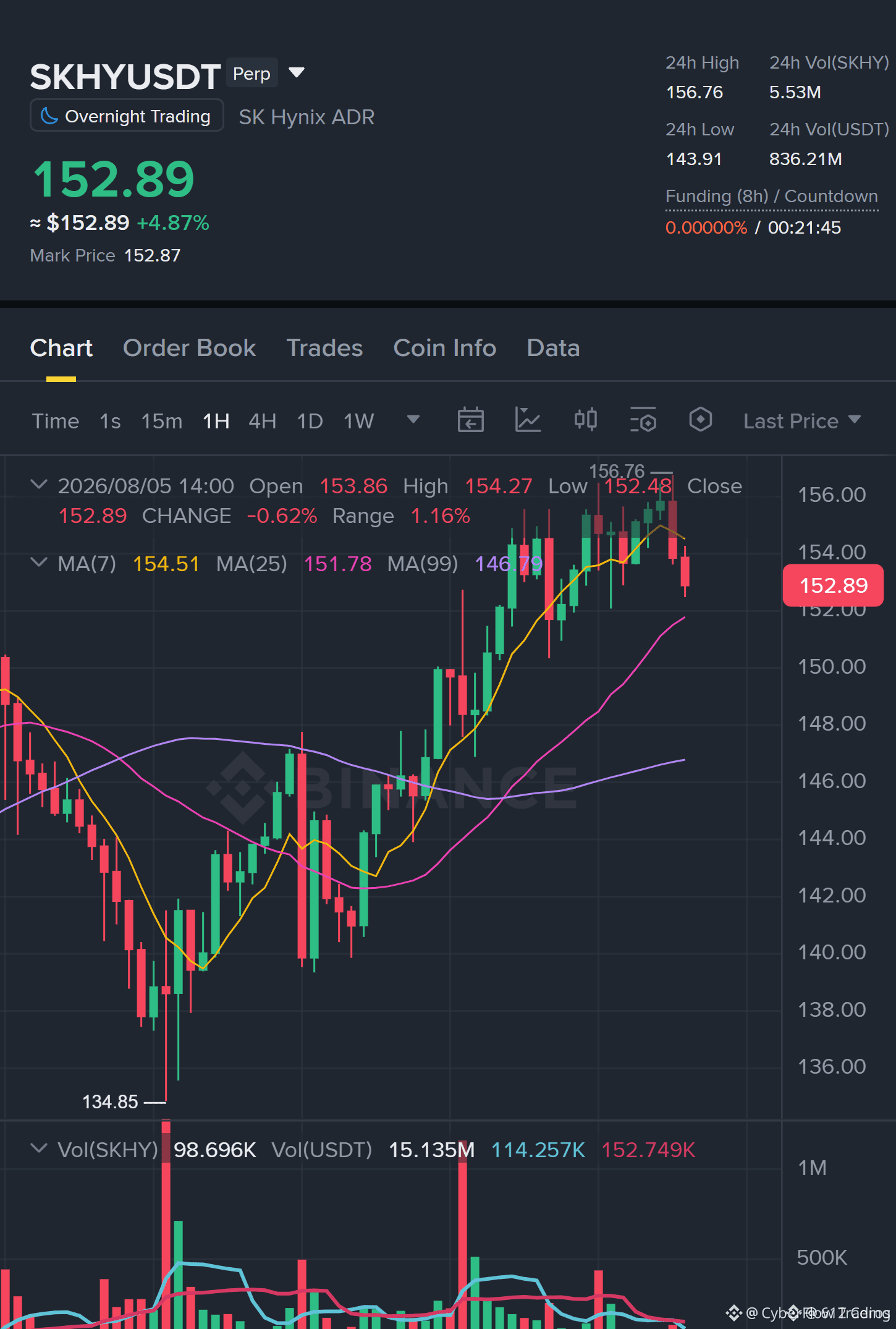The height and width of the screenshot is (1329, 896).
Task: Click the funding rate 0.00000%
Action: [x=706, y=227]
